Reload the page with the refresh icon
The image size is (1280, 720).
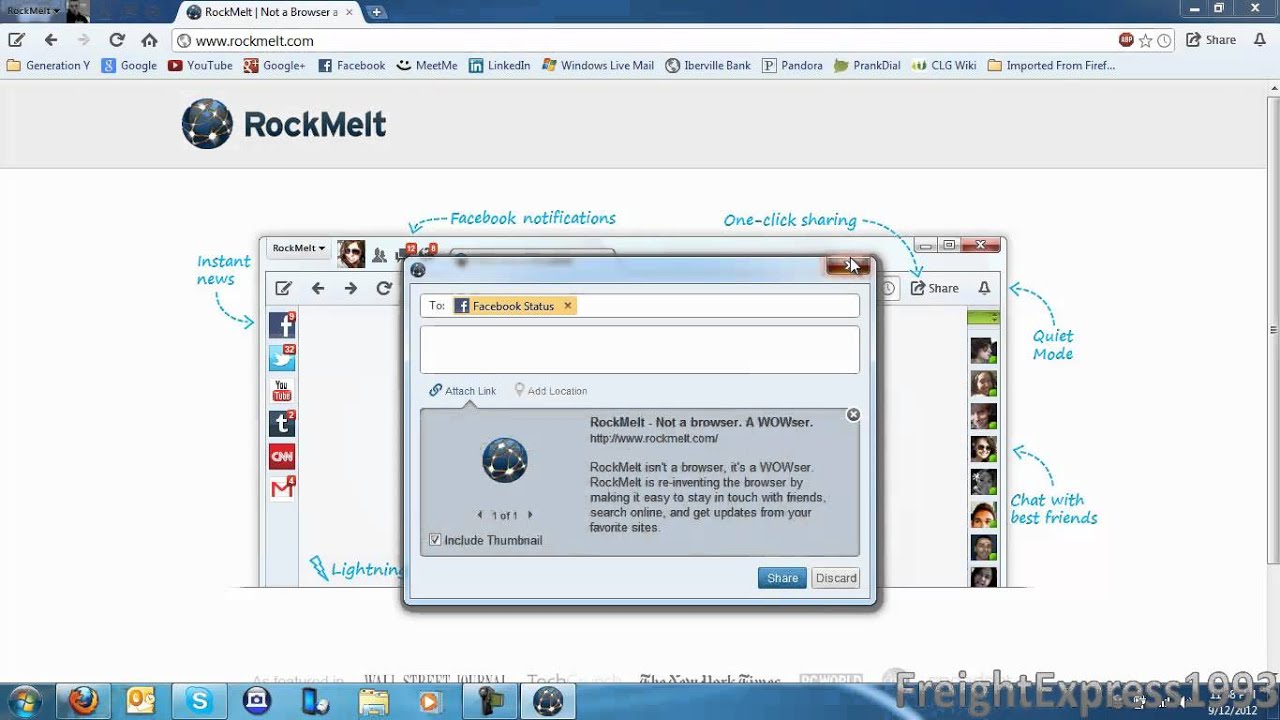coord(116,40)
